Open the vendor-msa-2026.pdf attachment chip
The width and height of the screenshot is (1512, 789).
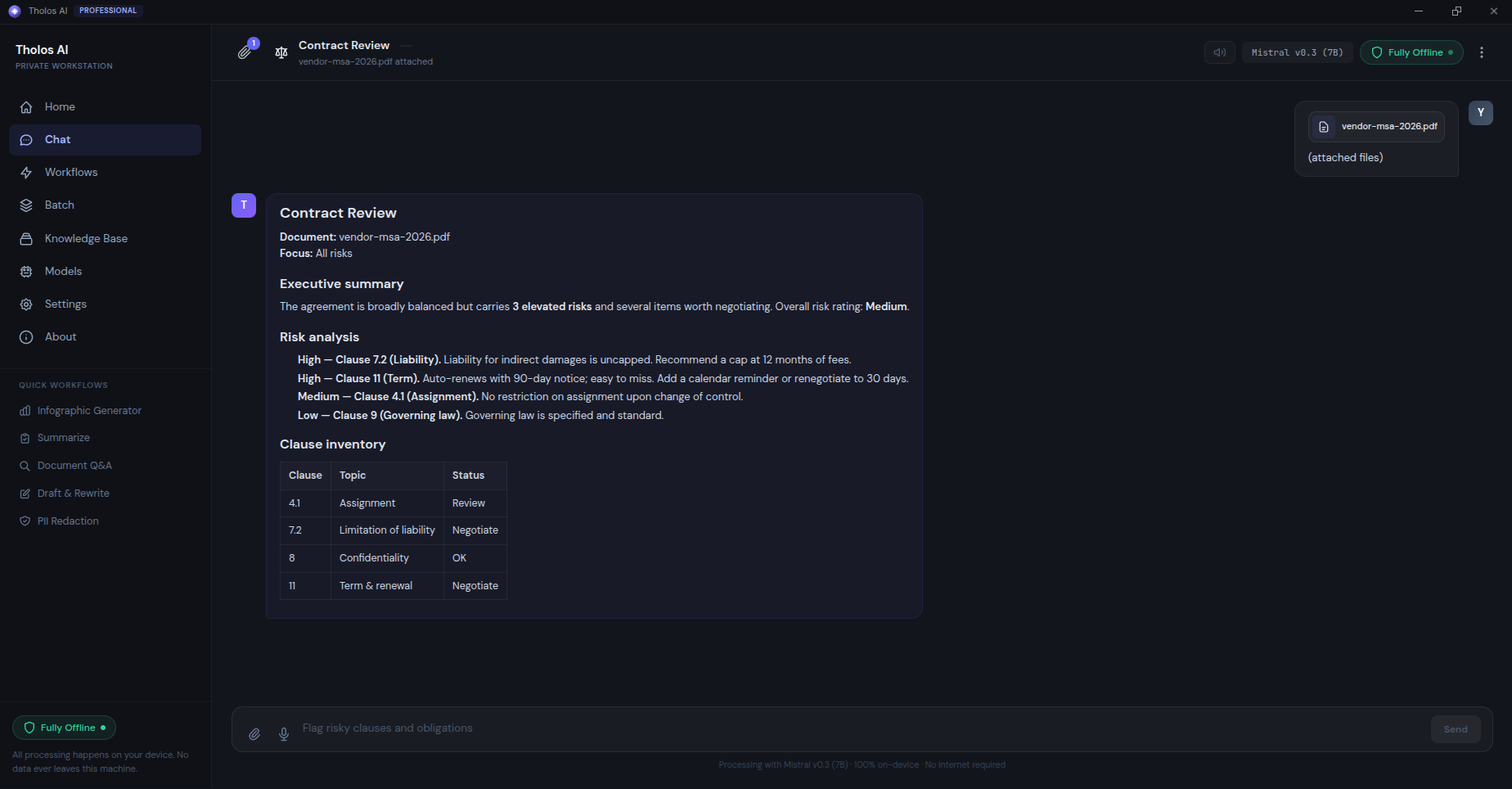click(x=1376, y=127)
